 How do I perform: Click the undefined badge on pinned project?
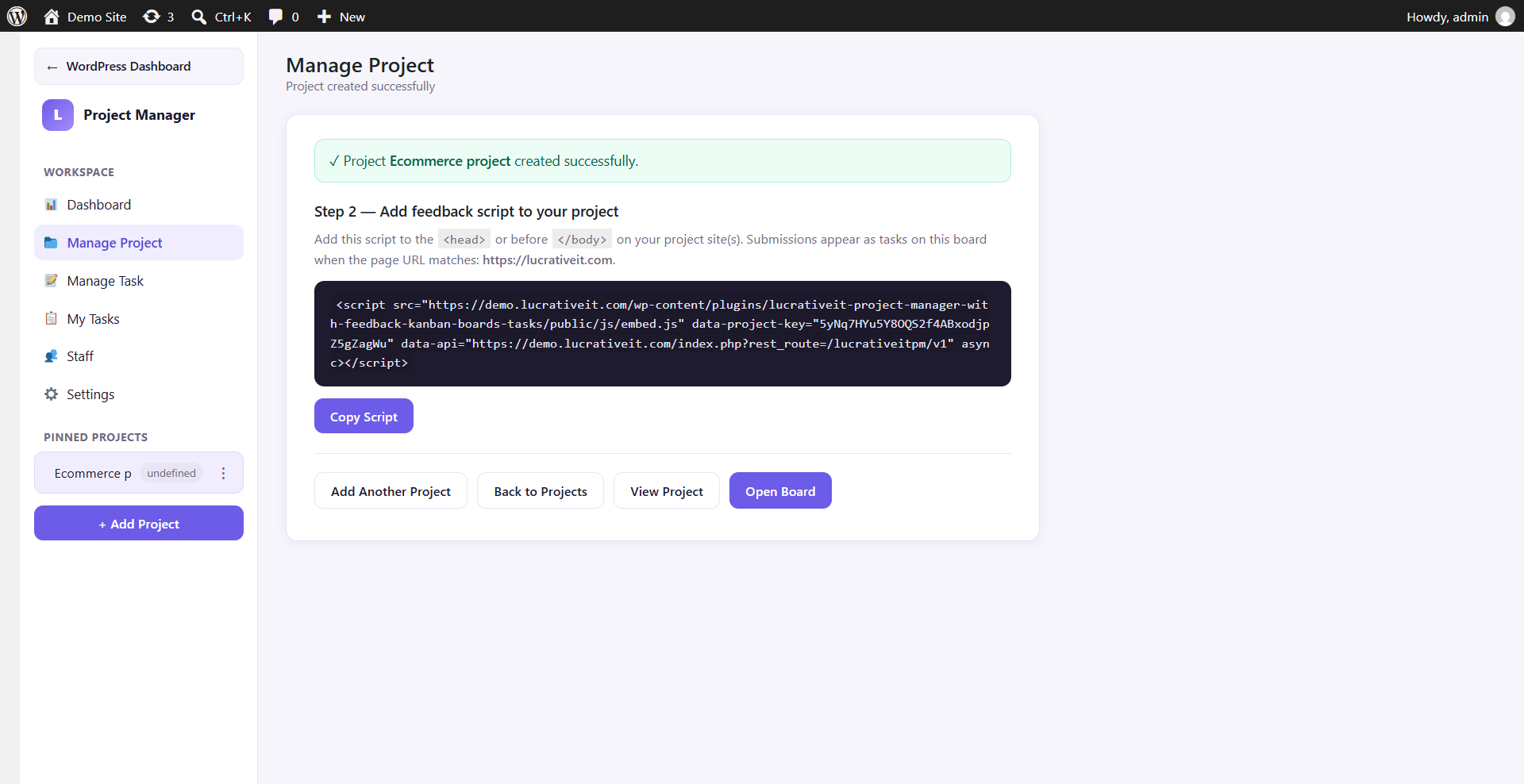(x=171, y=473)
